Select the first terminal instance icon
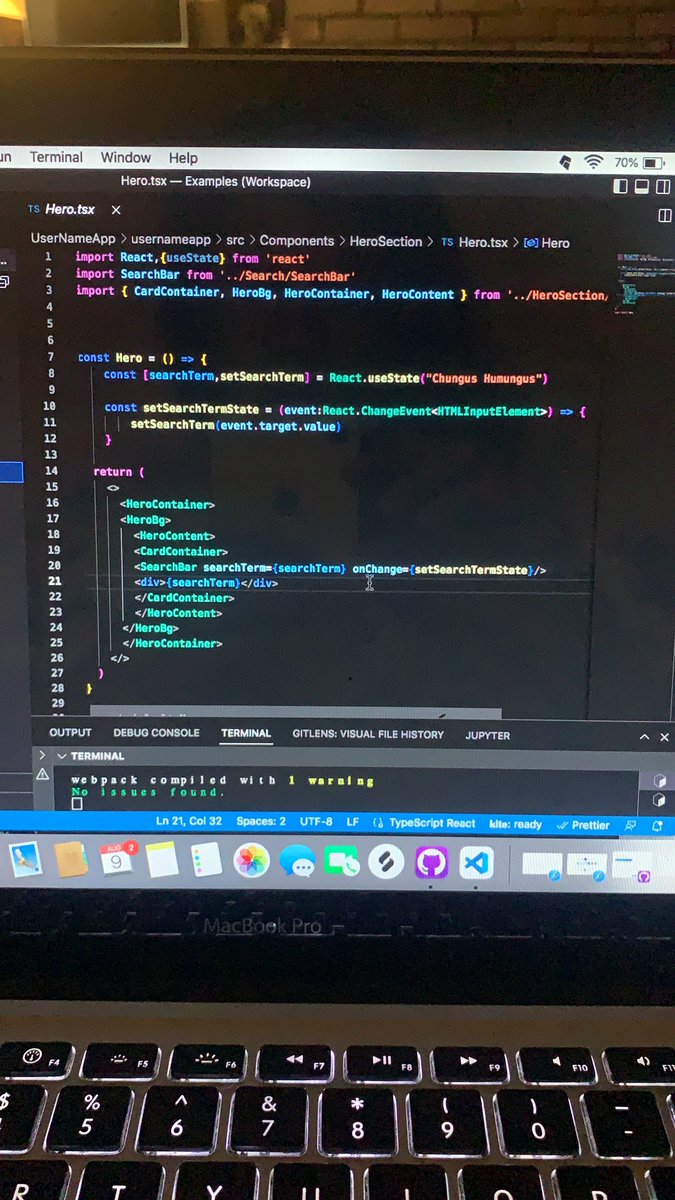Screen dimensions: 675x1200 (x=659, y=780)
